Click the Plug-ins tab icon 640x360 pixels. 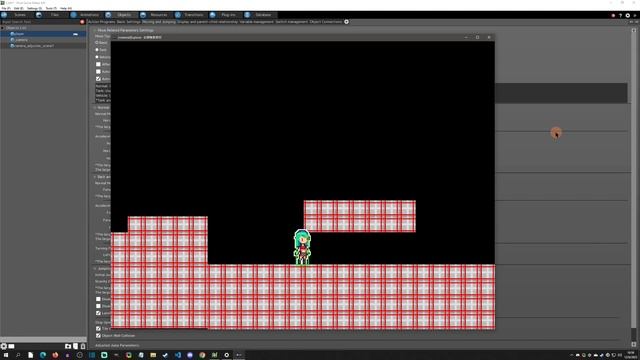coord(213,15)
